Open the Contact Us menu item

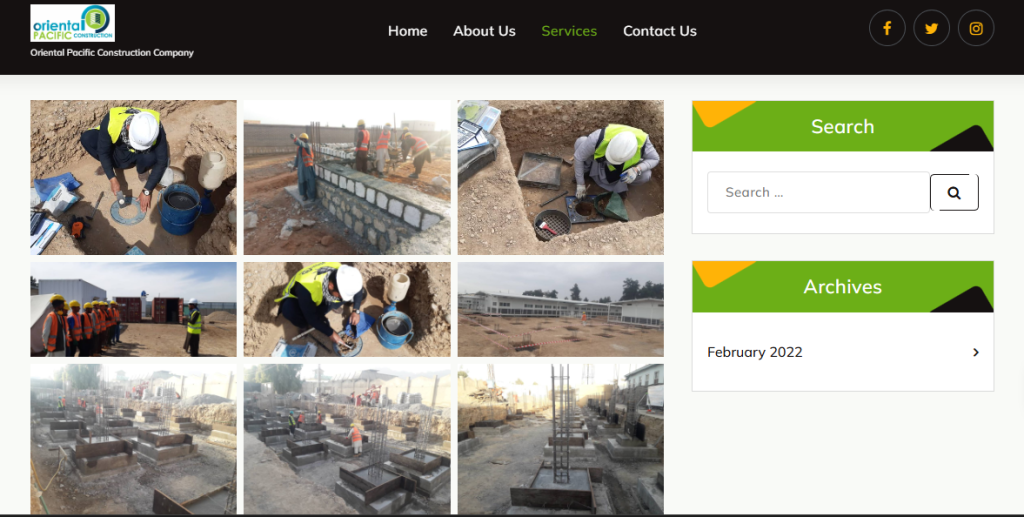(659, 31)
